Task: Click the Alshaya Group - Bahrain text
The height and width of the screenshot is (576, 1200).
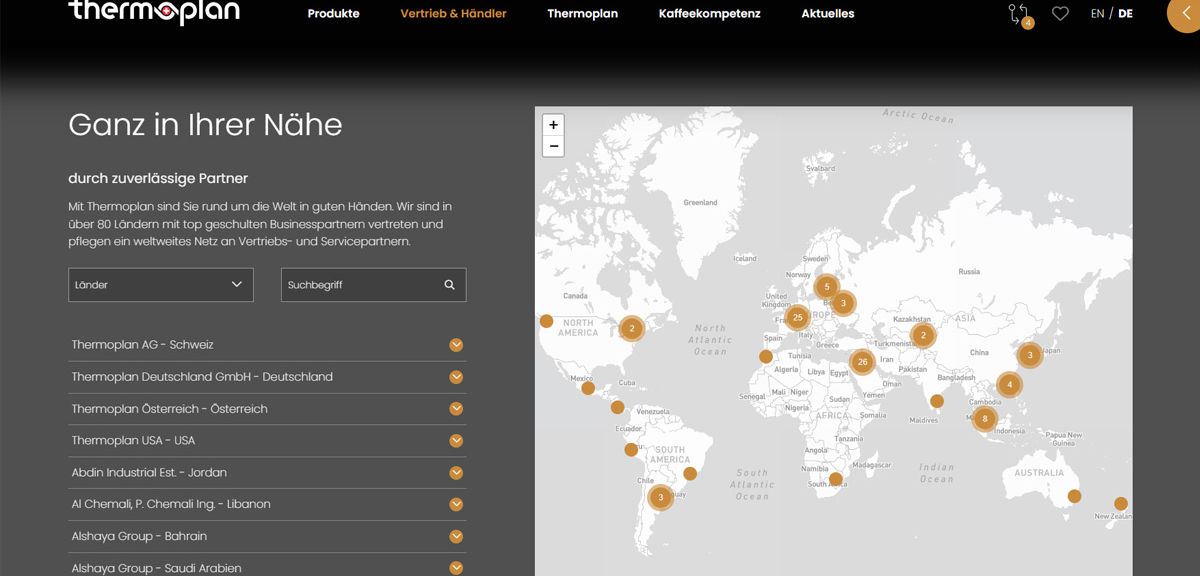Action: pos(139,536)
